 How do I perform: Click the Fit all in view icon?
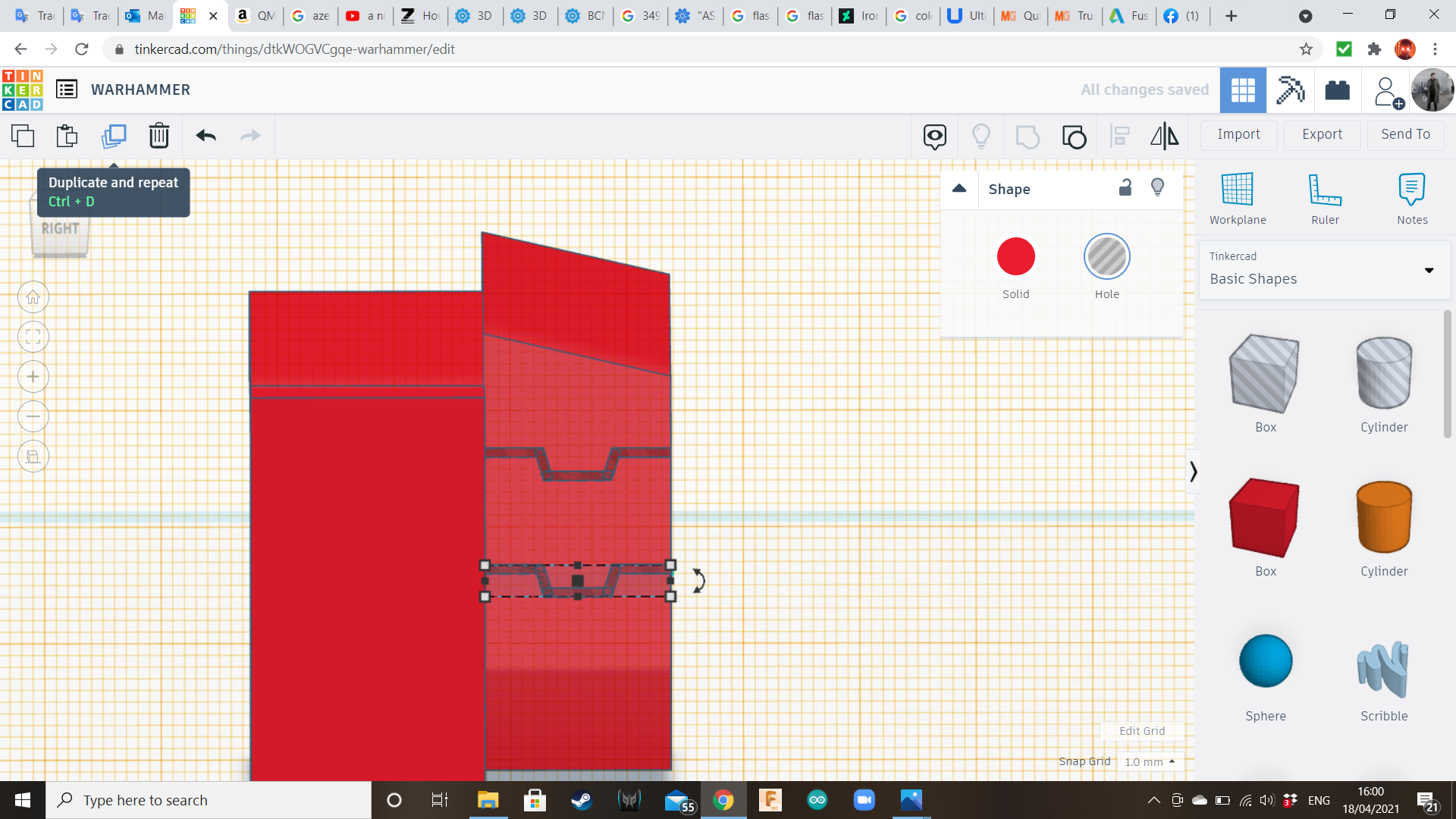pos(33,337)
